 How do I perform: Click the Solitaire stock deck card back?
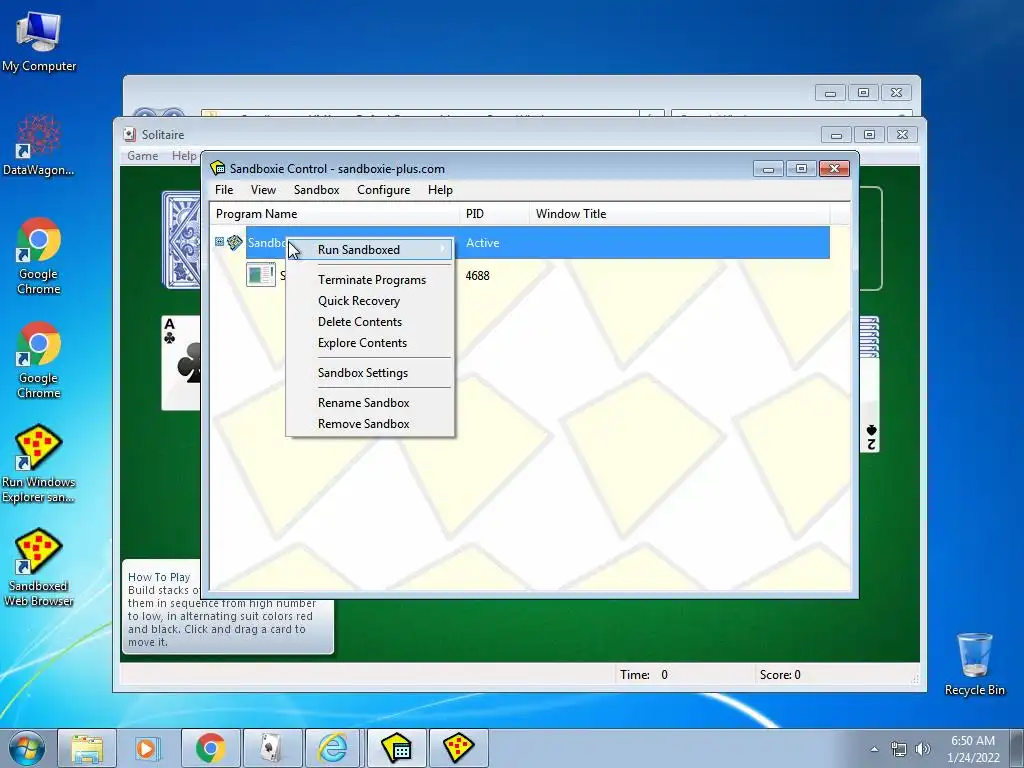181,240
